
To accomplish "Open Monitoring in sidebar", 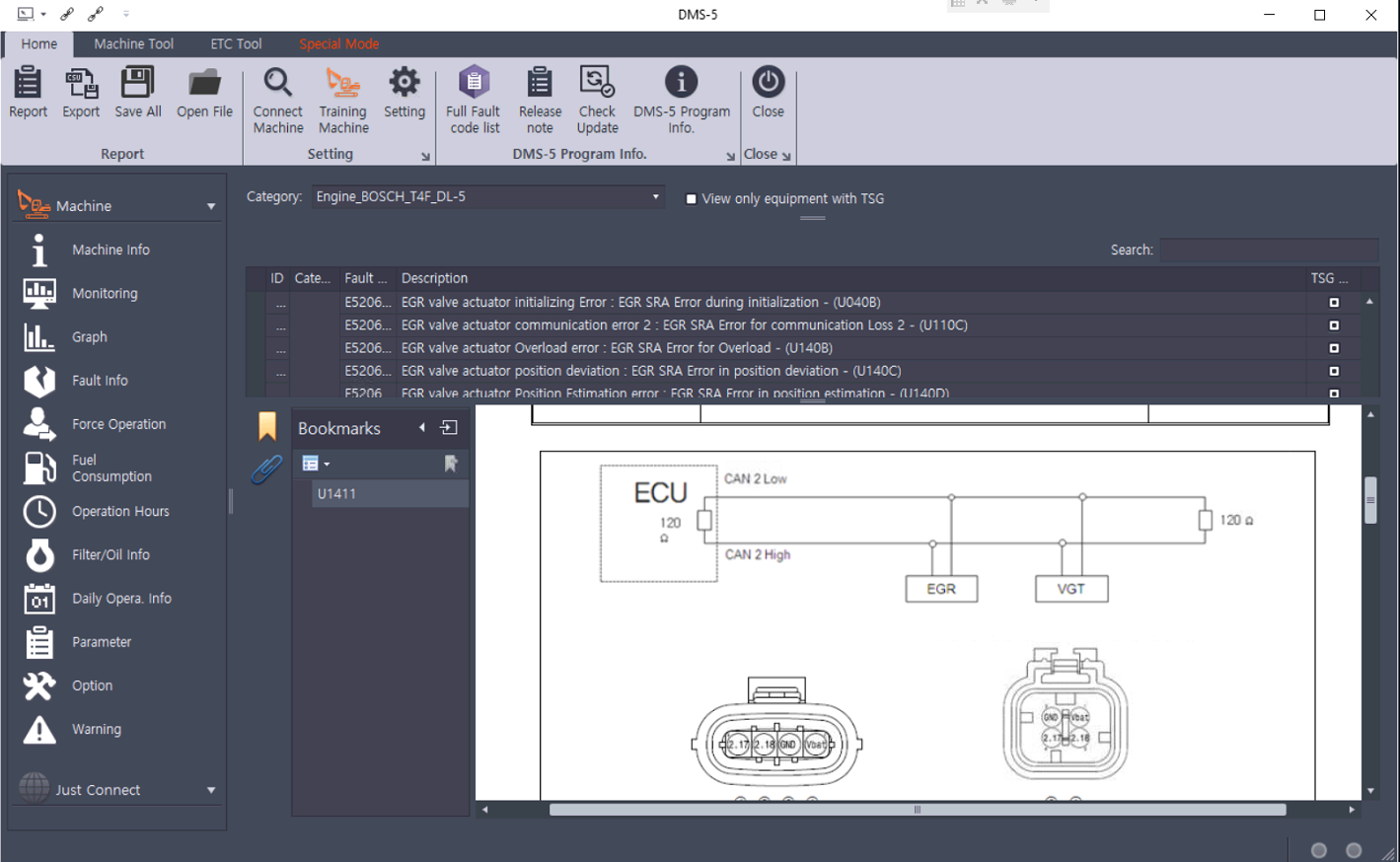I will tap(105, 293).
